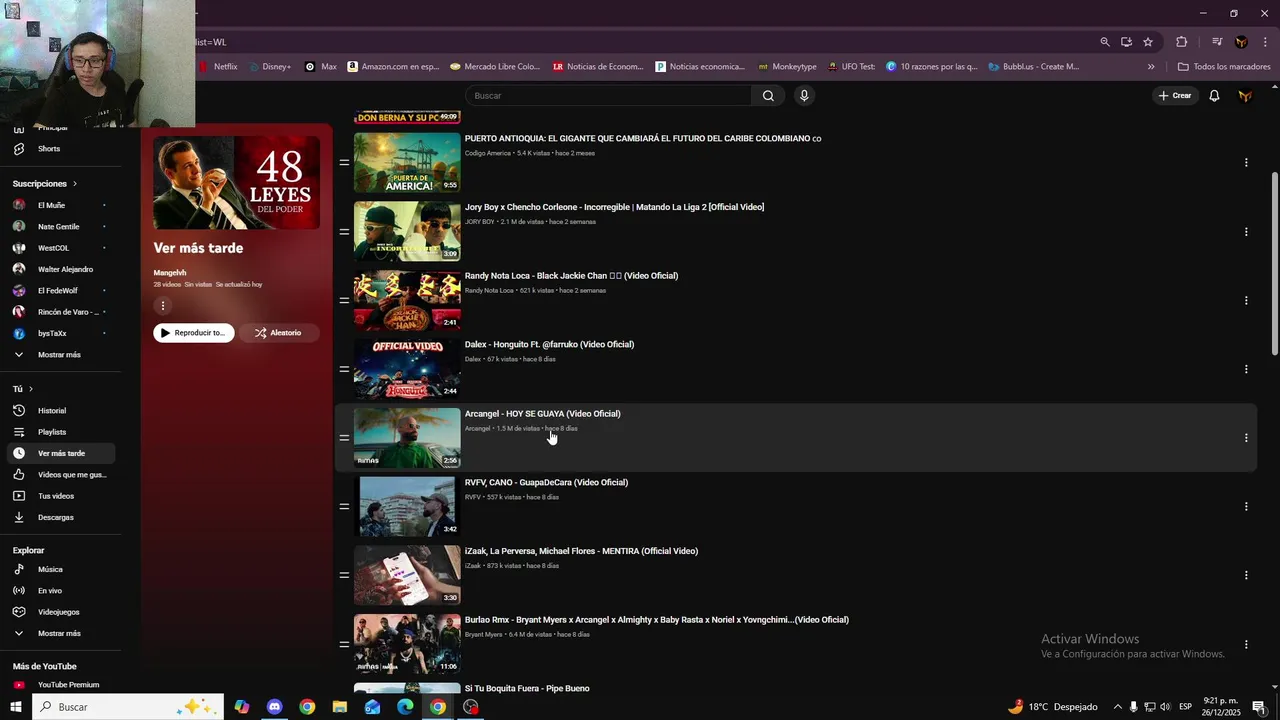Open options menu for iZaak MENTIRA video
This screenshot has width=1280, height=720.
point(1246,575)
